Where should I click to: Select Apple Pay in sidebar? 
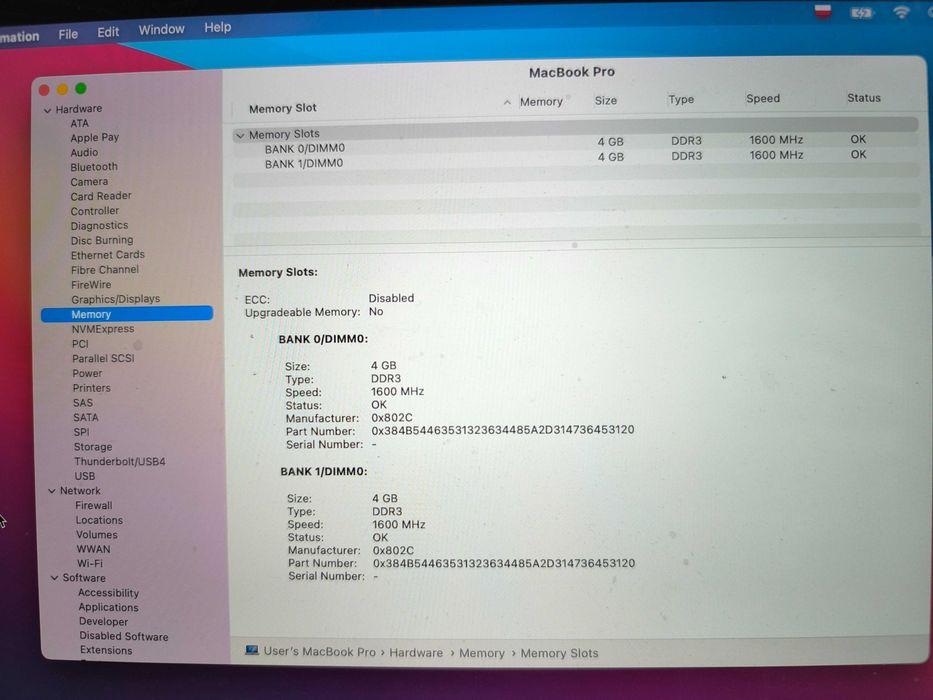[x=95, y=138]
